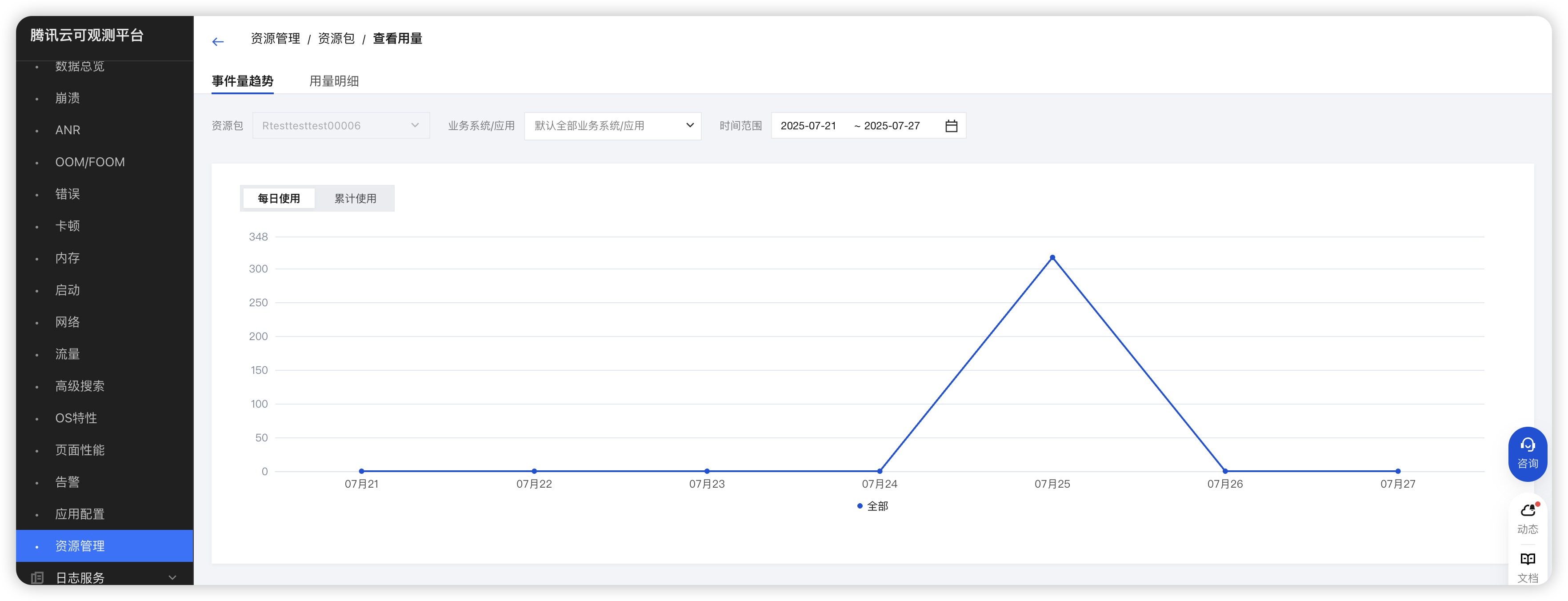Open the 文档 book icon

(1527, 559)
